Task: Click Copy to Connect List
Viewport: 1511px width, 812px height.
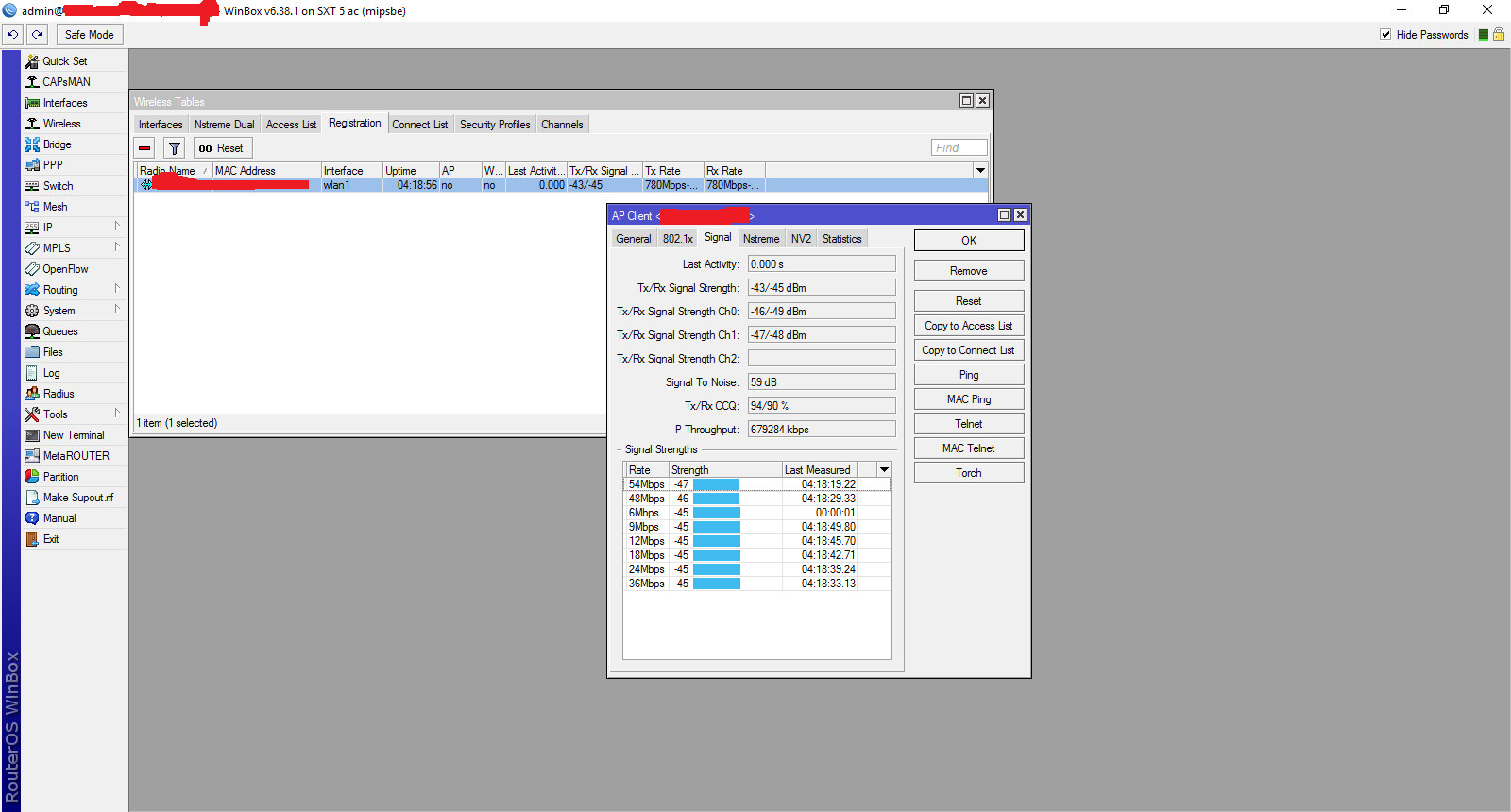Action: pos(969,350)
